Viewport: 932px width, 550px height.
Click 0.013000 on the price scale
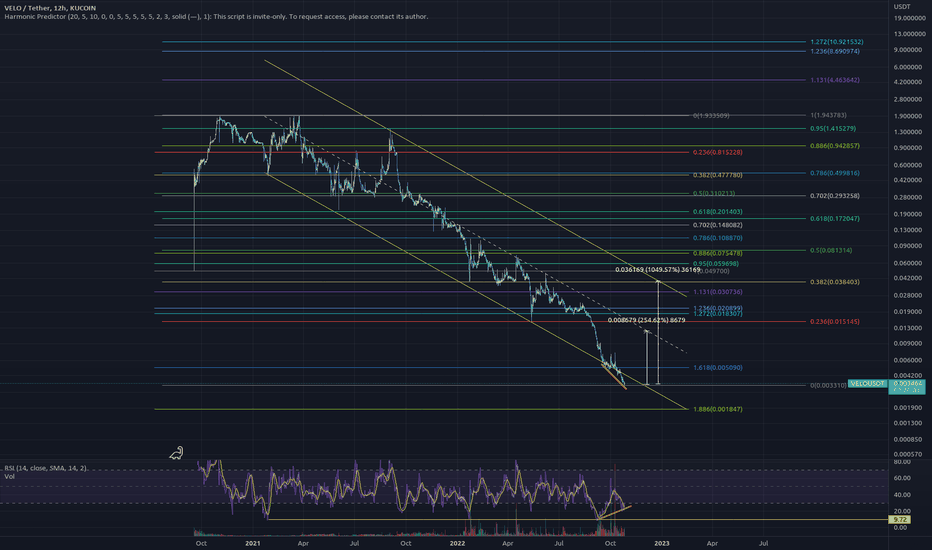[908, 328]
